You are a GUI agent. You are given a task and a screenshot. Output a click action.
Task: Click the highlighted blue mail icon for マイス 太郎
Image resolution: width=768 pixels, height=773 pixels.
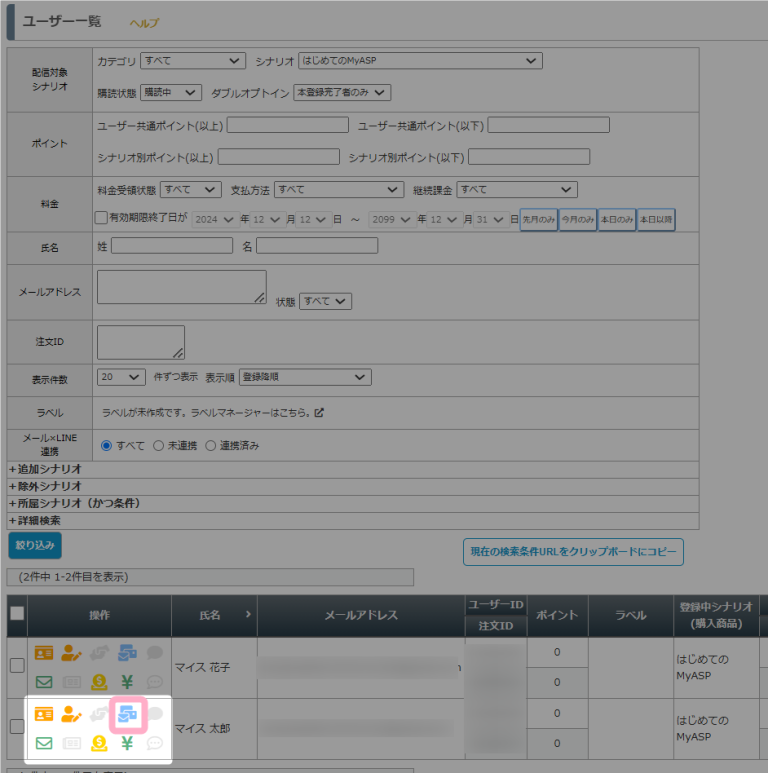click(127, 714)
